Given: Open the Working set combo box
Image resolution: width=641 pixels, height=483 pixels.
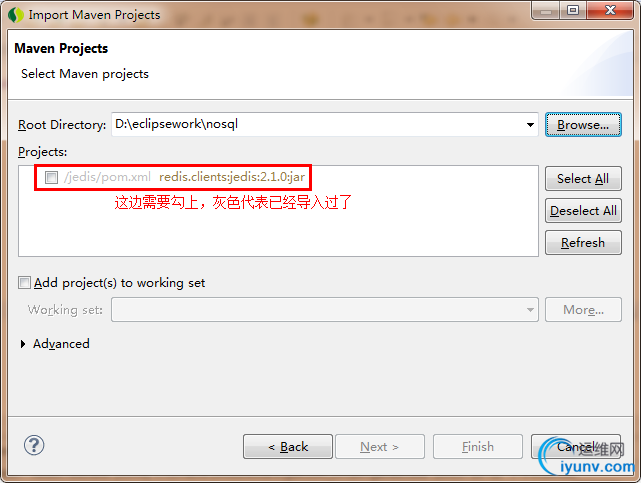Looking at the screenshot, I should 325,310.
